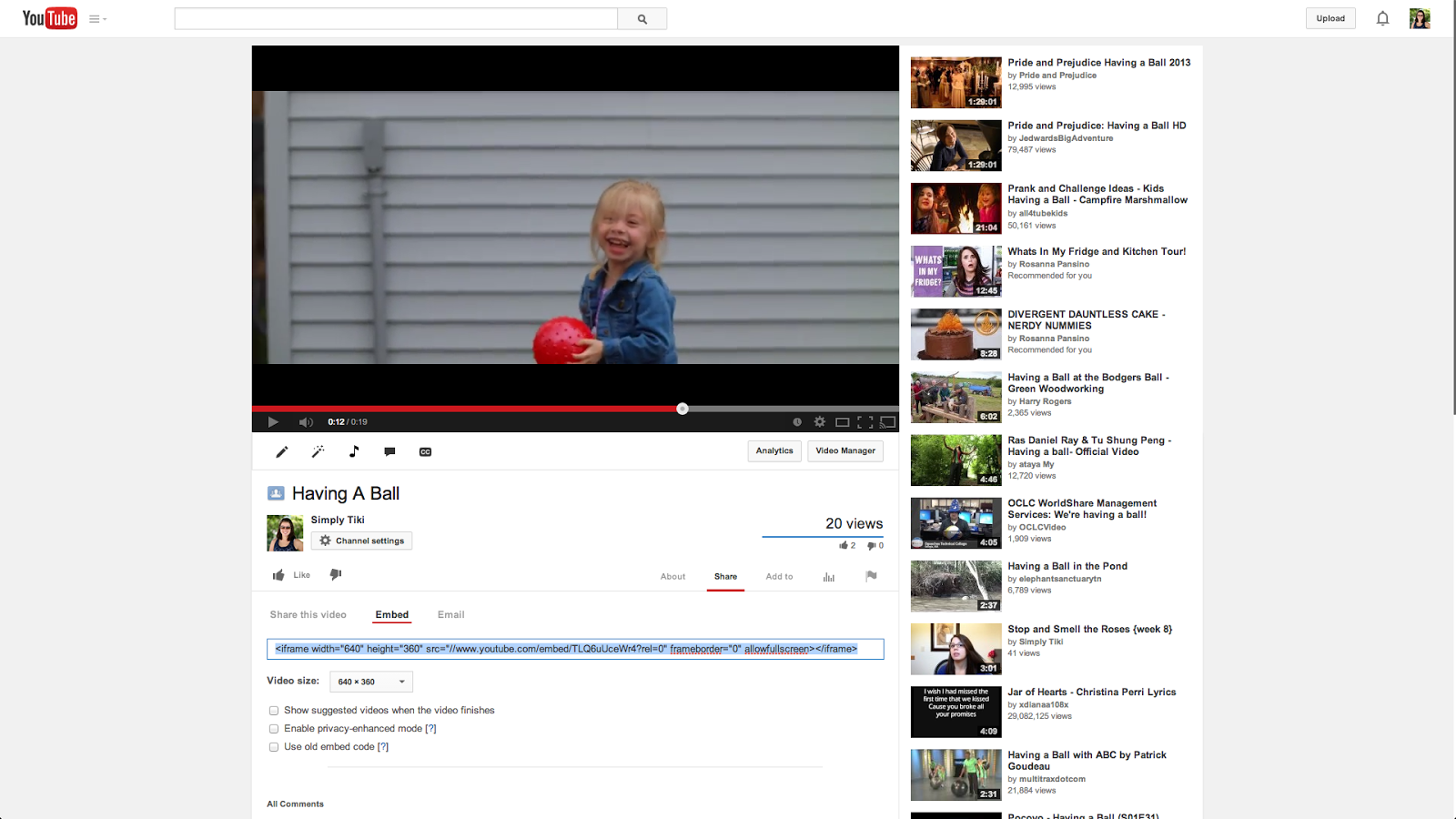The image size is (1456, 819).
Task: Open Pride and Prejudice: Having a Ball HD title
Action: point(1097,126)
